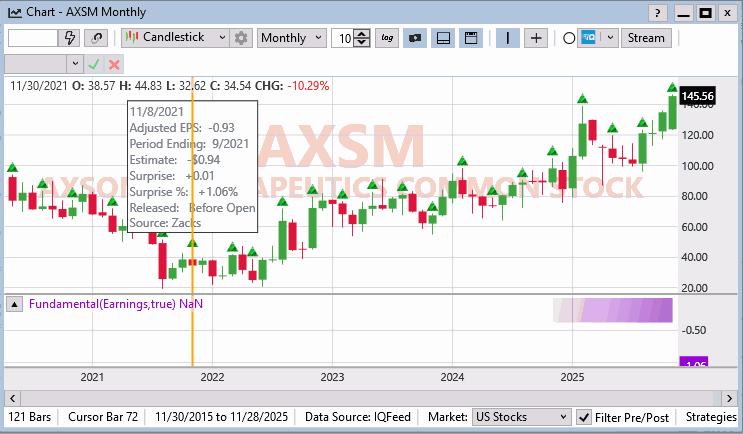
Task: Click the blue IQFeed data provider icon
Action: pyautogui.click(x=589, y=37)
